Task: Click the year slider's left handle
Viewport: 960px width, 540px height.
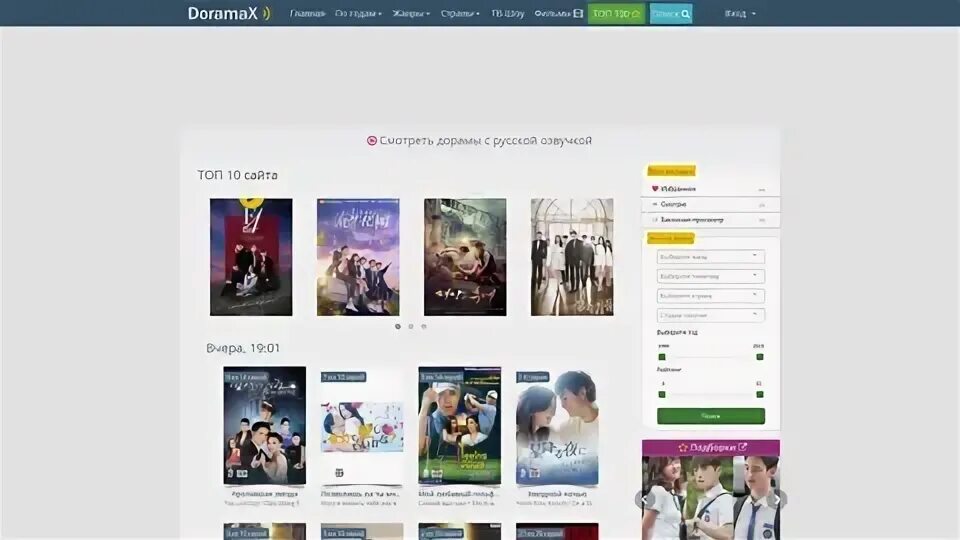Action: 662,357
